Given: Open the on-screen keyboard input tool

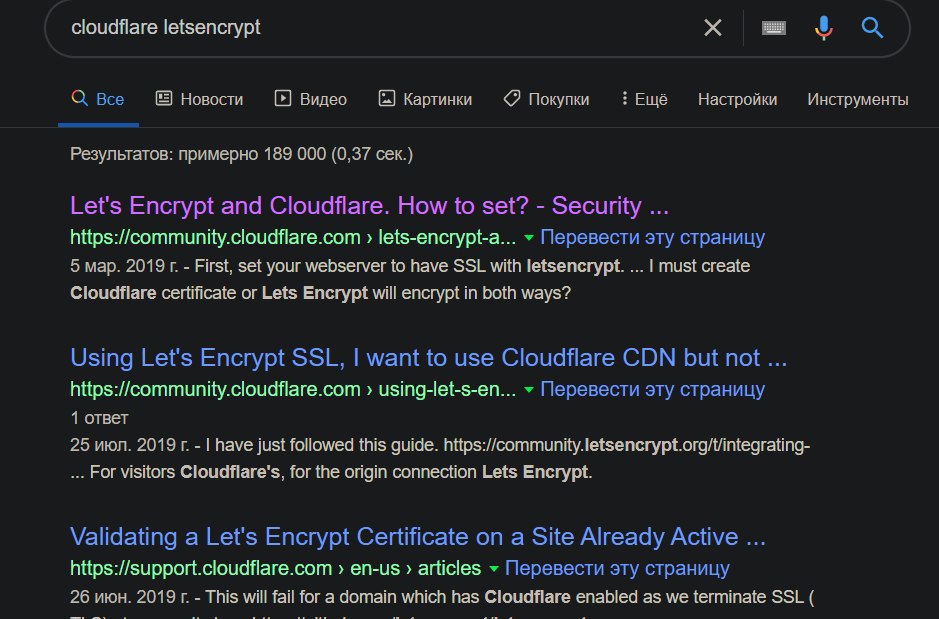Looking at the screenshot, I should (x=774, y=28).
